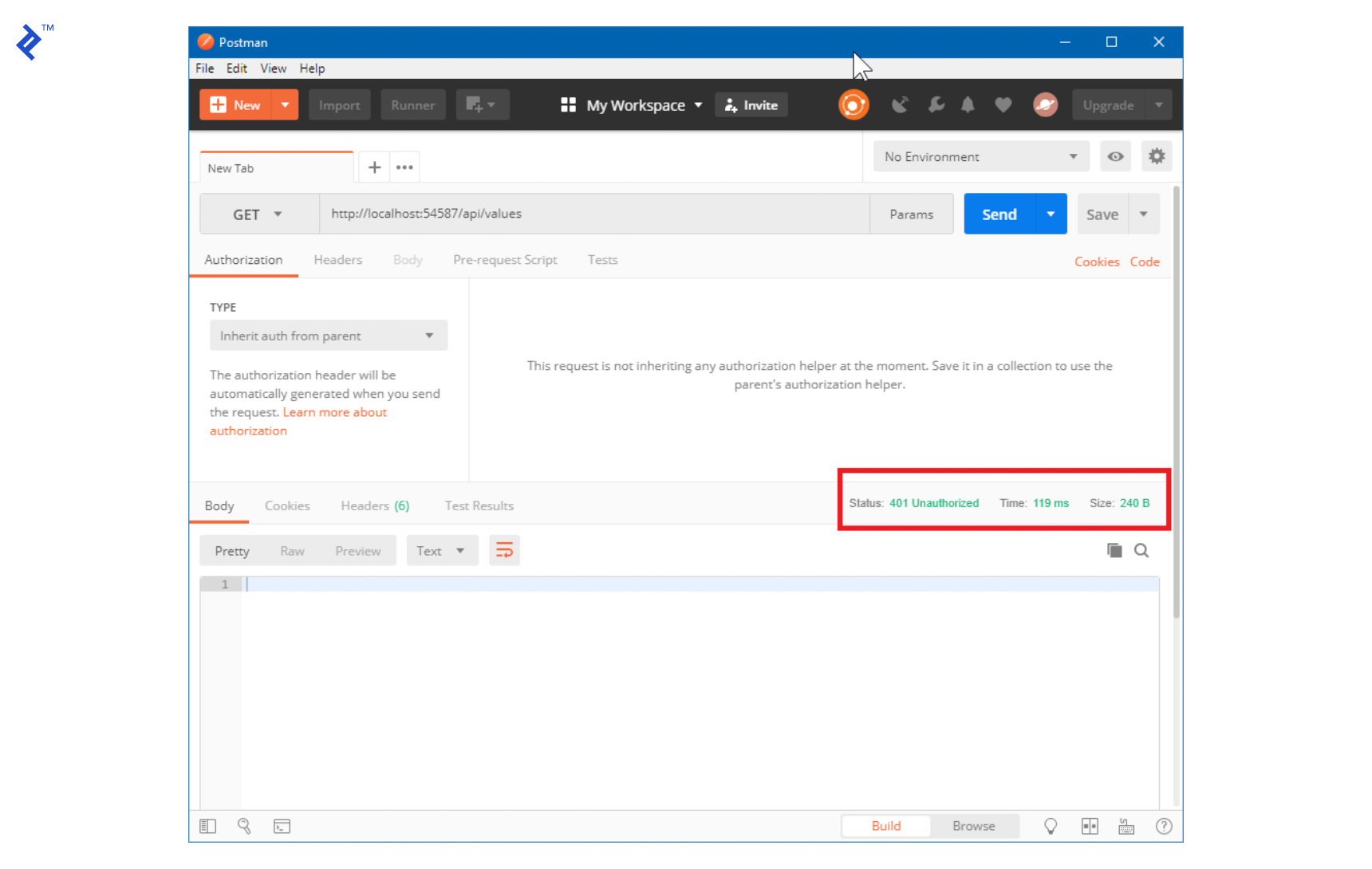The height and width of the screenshot is (869, 1372).
Task: Open the Postman Console icon at bottom left
Action: 282,826
